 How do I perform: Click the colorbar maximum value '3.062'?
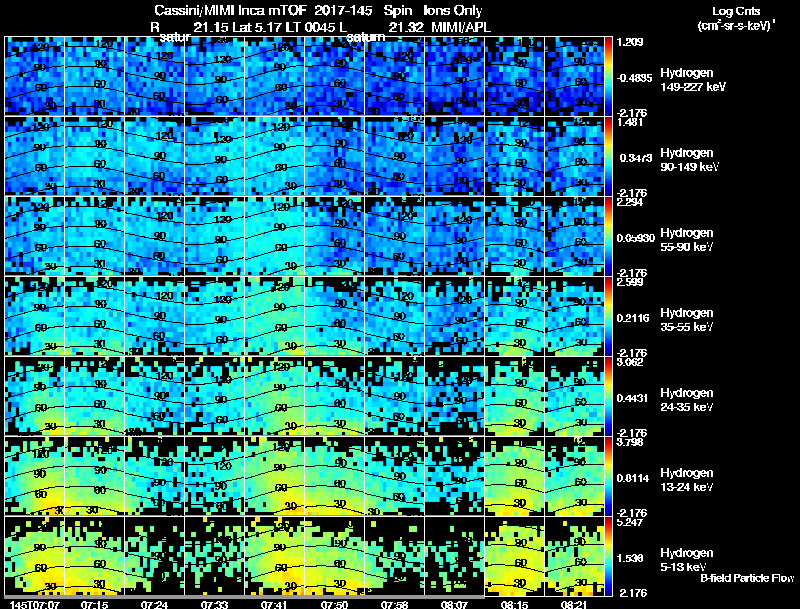[630, 362]
